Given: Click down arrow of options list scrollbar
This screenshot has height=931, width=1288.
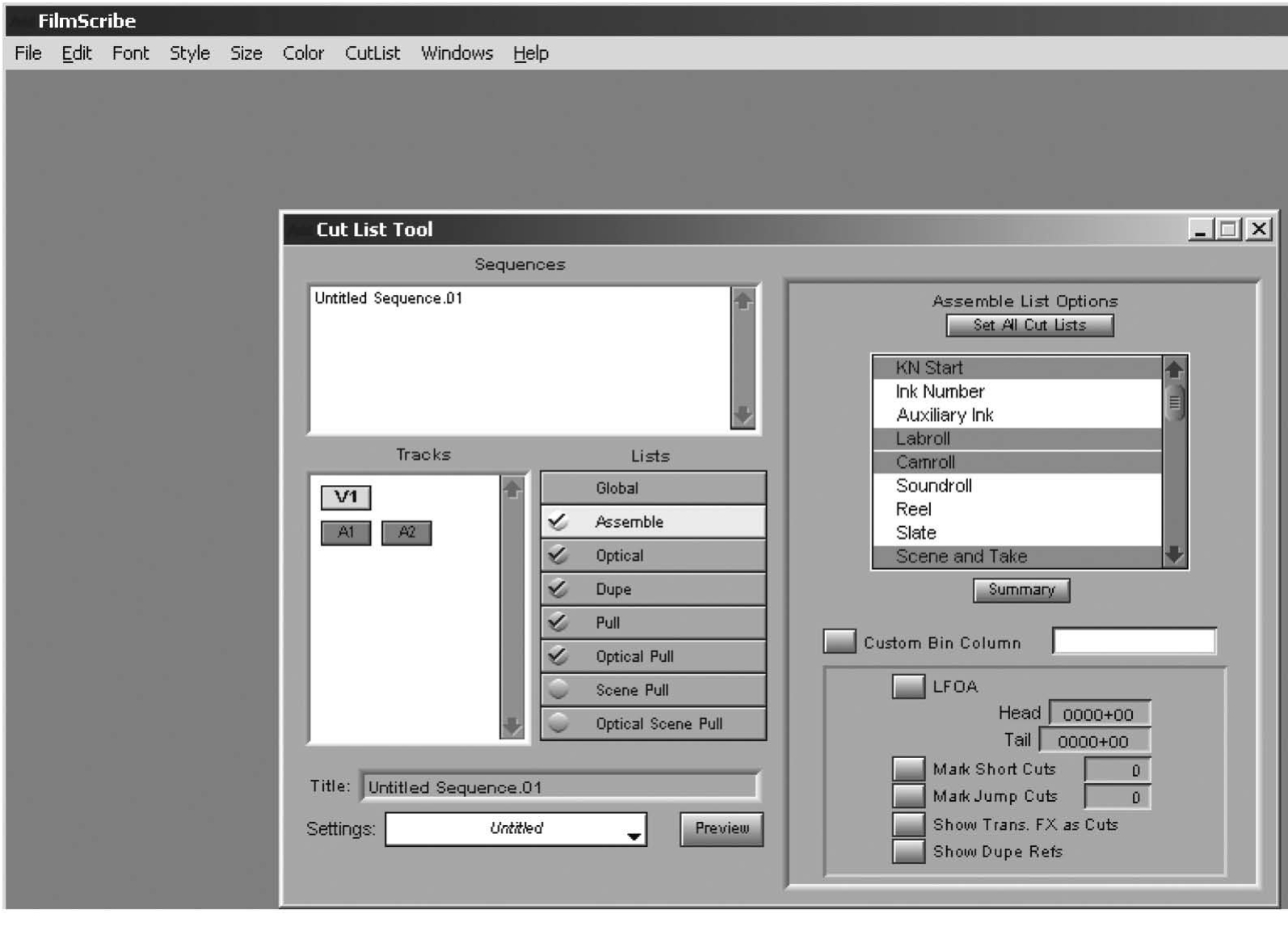Looking at the screenshot, I should 1174,554.
